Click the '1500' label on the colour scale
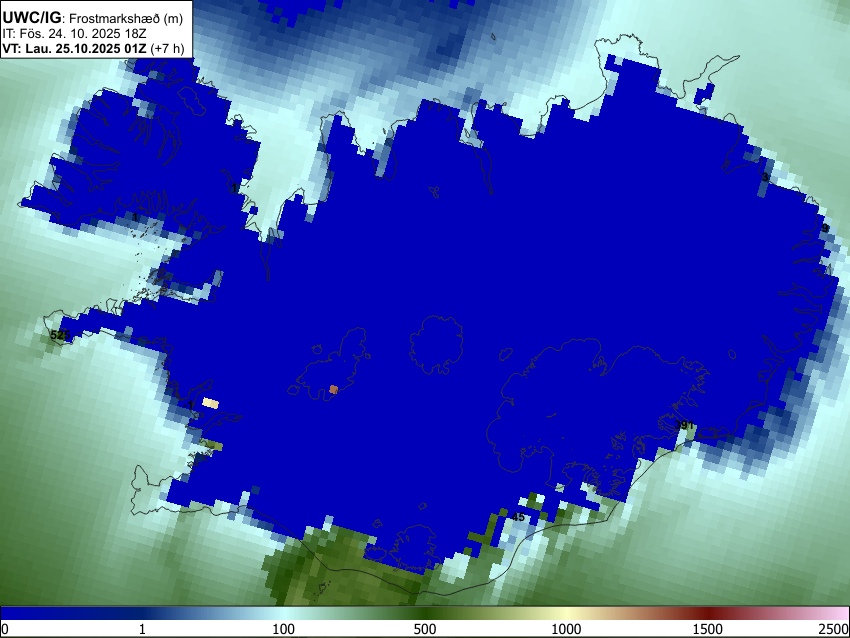The width and height of the screenshot is (850, 638). coord(708,629)
